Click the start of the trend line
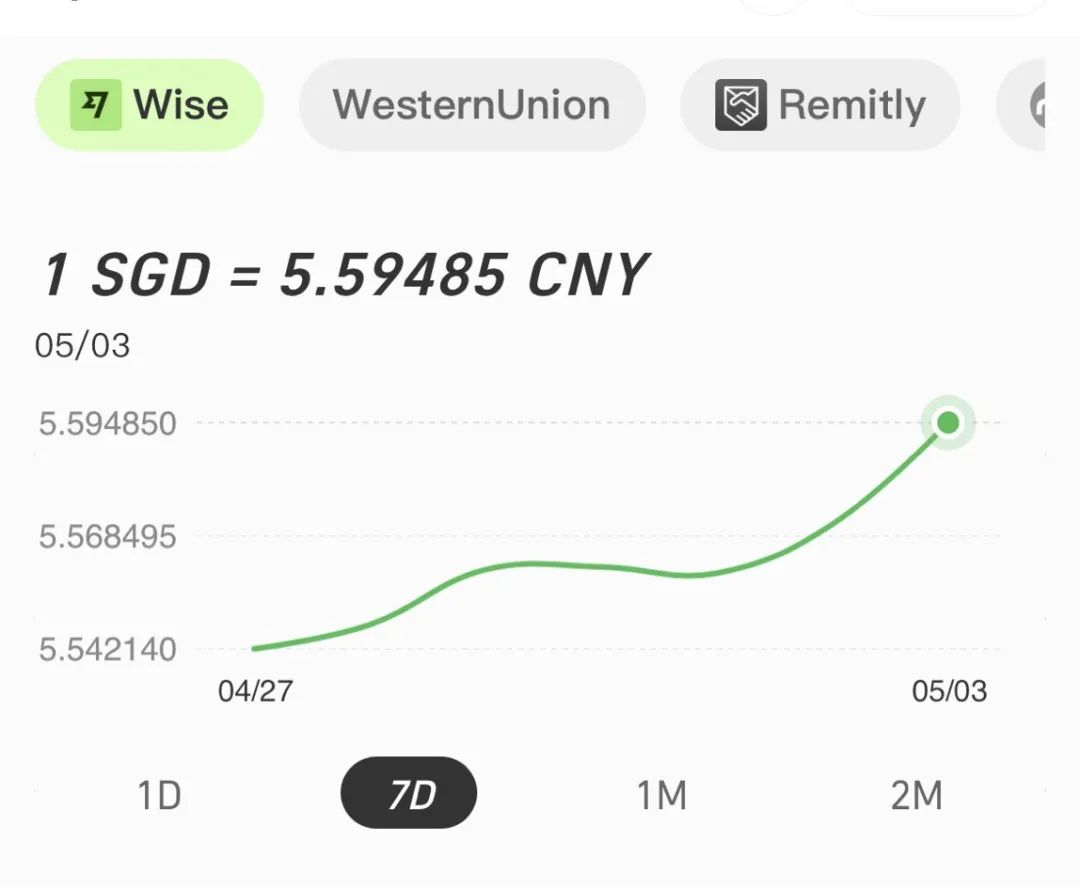Image resolution: width=1080 pixels, height=887 pixels. [x=257, y=648]
